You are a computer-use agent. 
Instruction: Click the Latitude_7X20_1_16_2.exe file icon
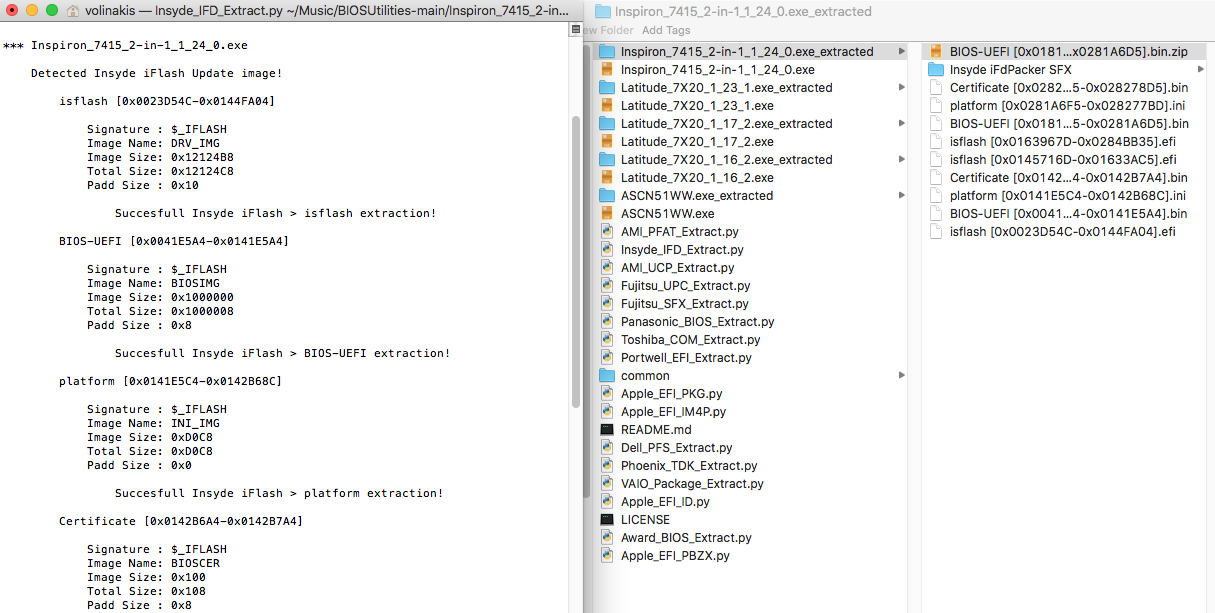coord(607,178)
